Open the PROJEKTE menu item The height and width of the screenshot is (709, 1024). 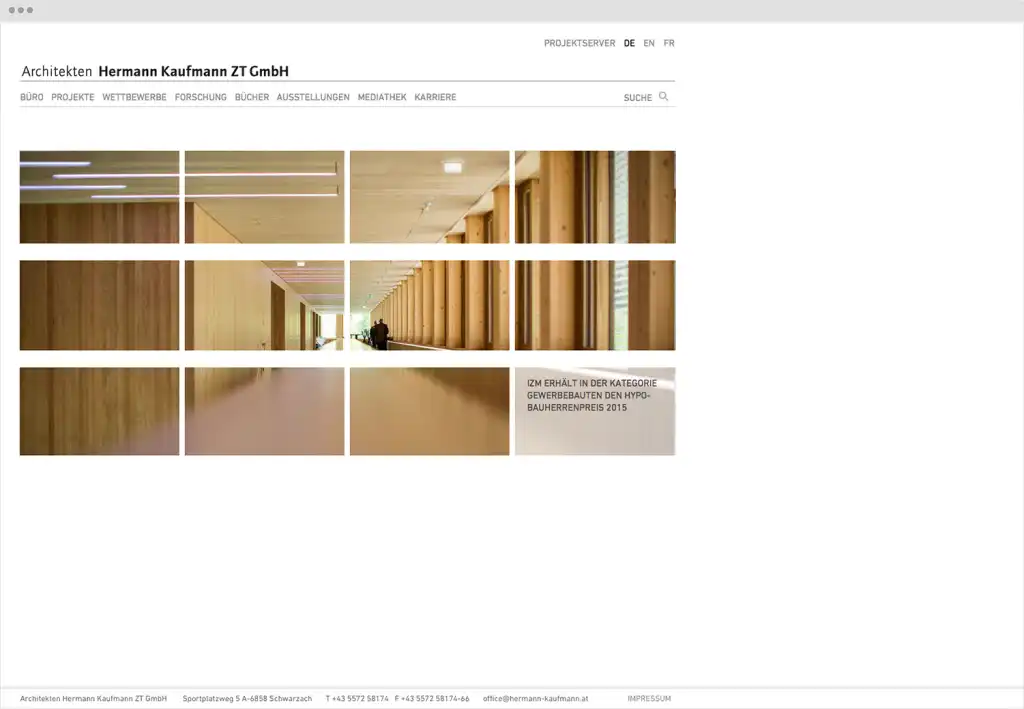tap(73, 98)
